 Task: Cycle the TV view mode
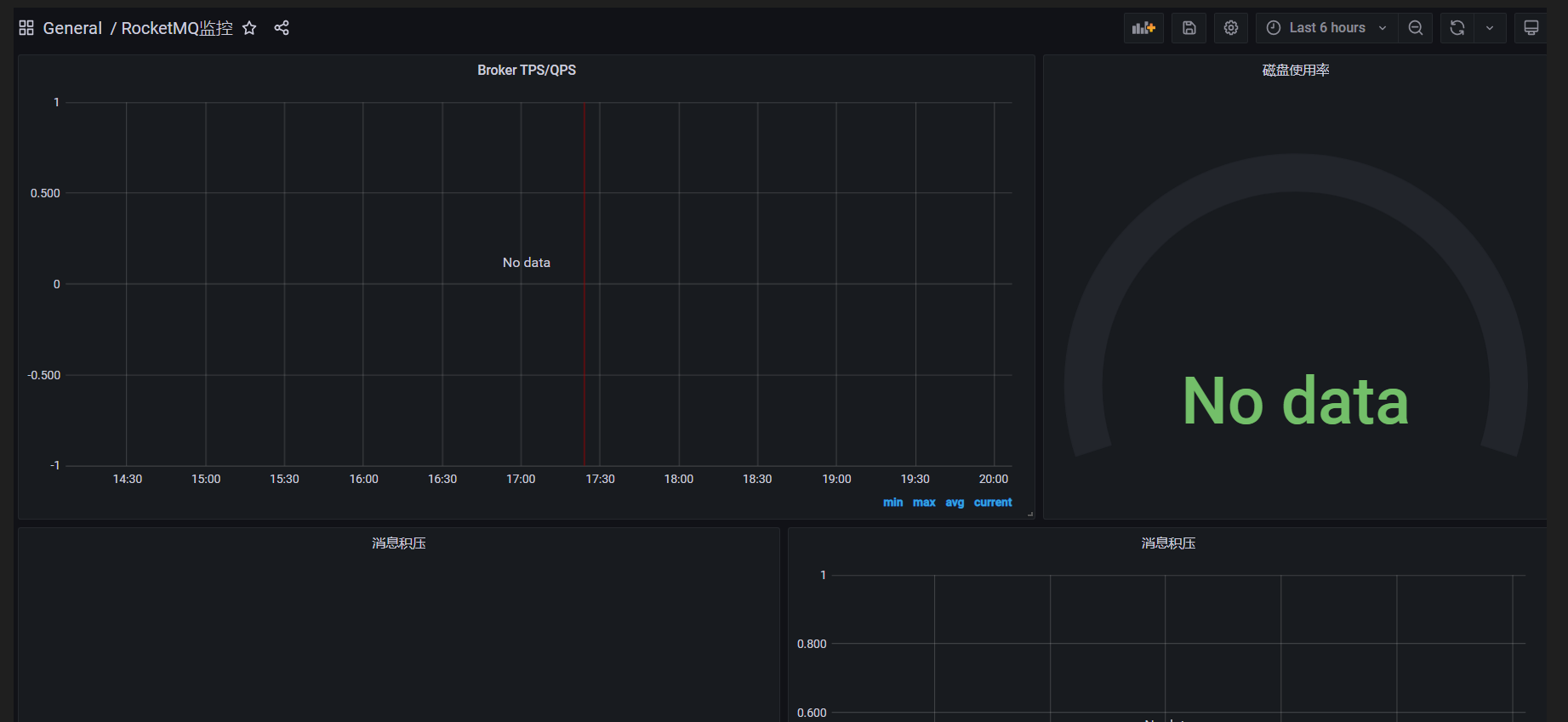click(x=1531, y=28)
